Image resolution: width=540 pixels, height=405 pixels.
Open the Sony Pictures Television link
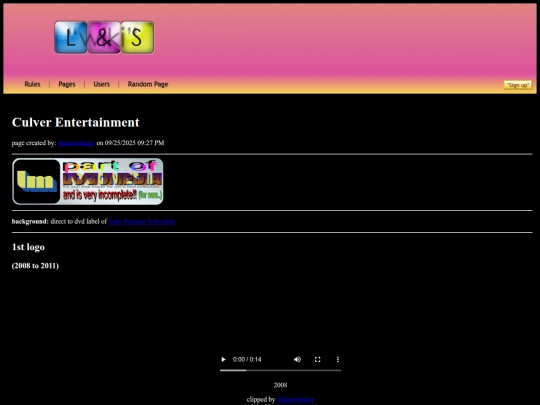[142, 221]
